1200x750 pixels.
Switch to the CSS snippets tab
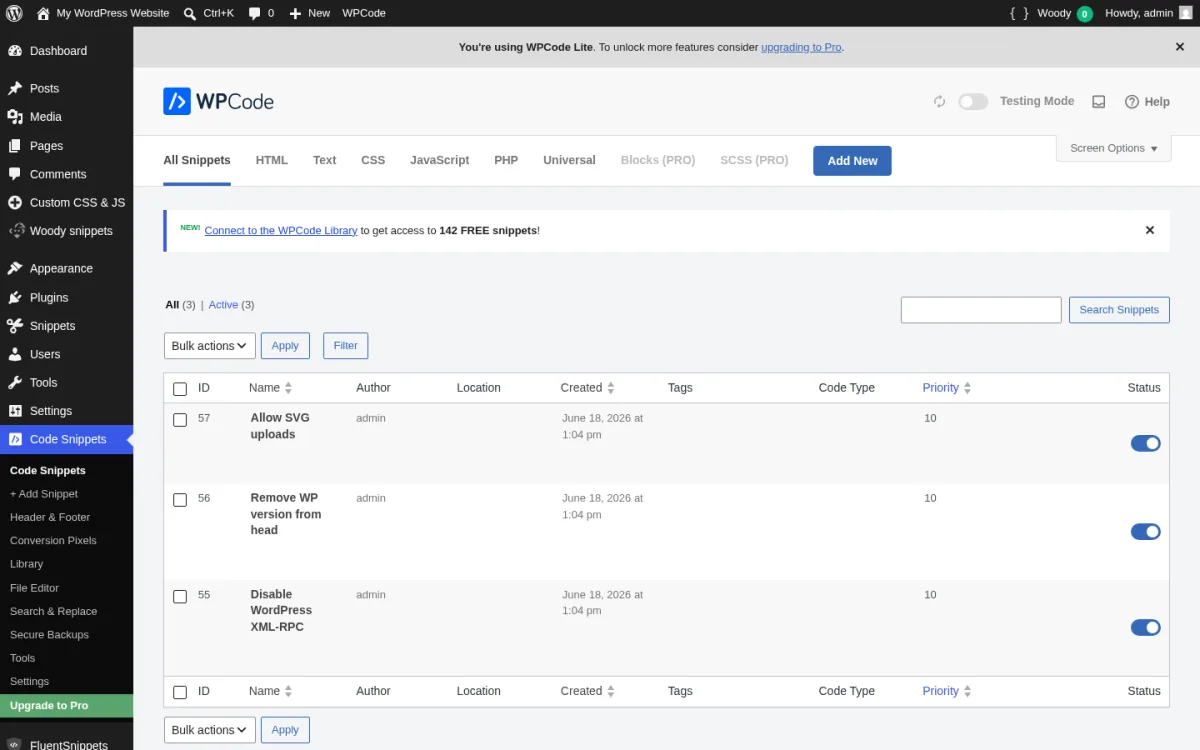tap(373, 160)
